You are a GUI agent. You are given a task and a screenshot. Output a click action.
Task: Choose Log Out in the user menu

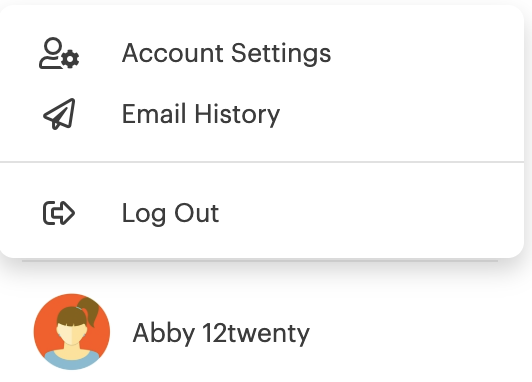[x=262, y=213]
